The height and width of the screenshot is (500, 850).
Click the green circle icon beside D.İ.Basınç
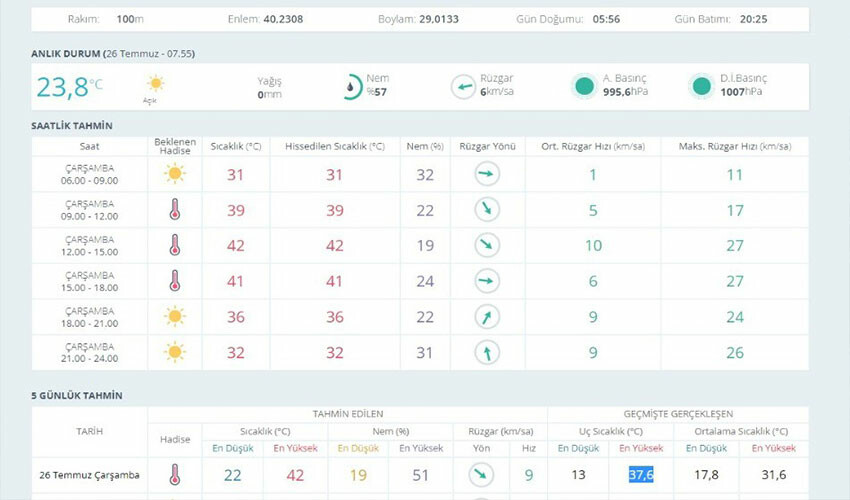702,86
